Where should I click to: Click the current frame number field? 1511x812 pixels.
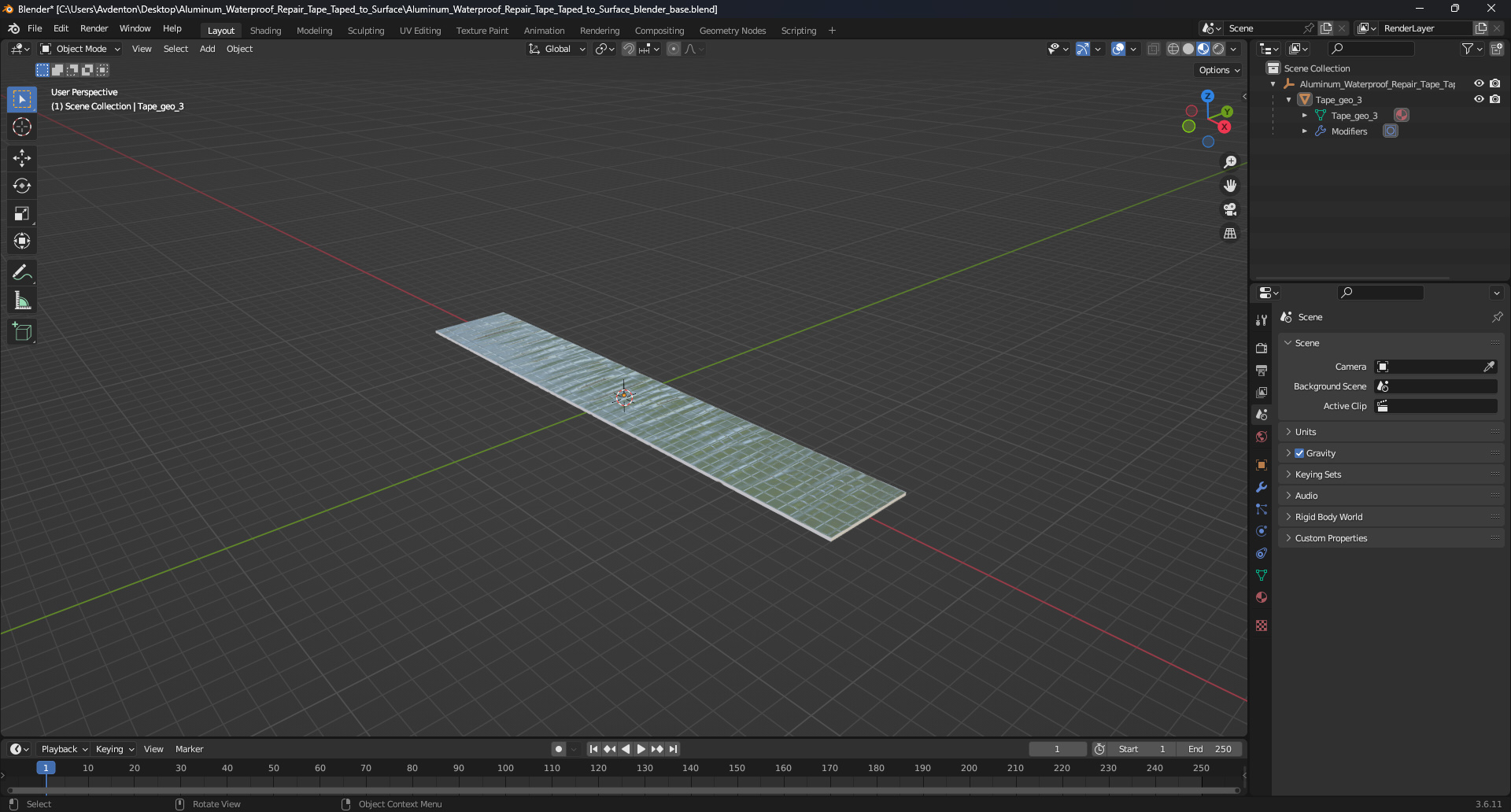point(1057,749)
